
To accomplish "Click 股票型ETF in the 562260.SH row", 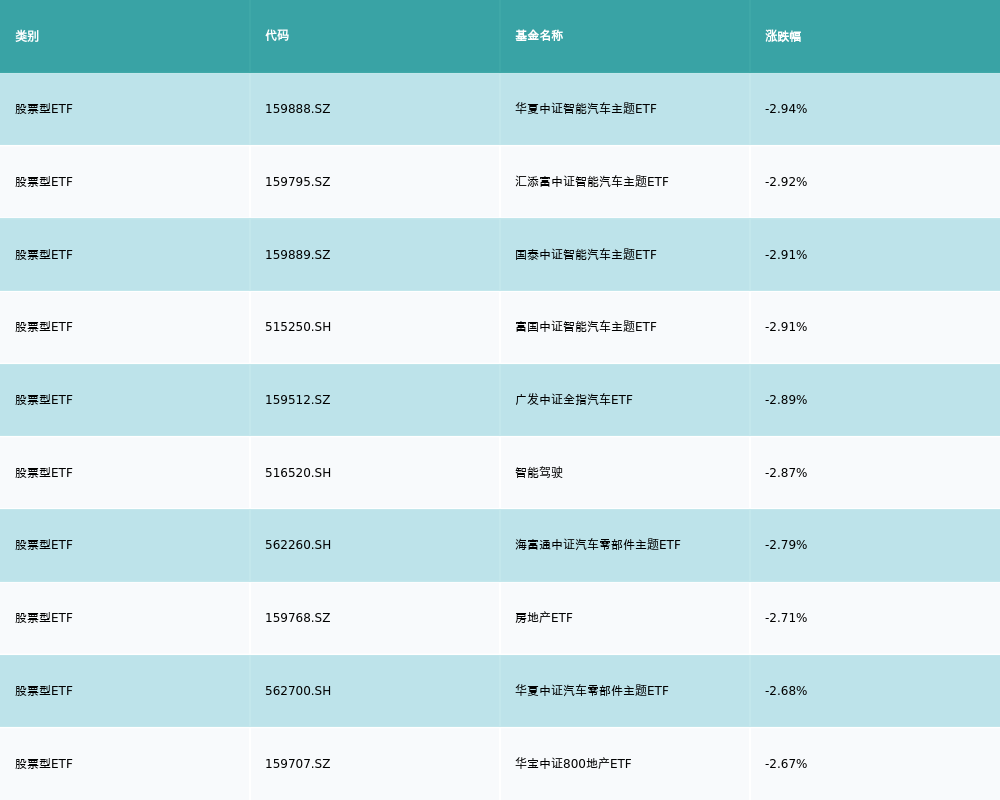I will (x=44, y=545).
